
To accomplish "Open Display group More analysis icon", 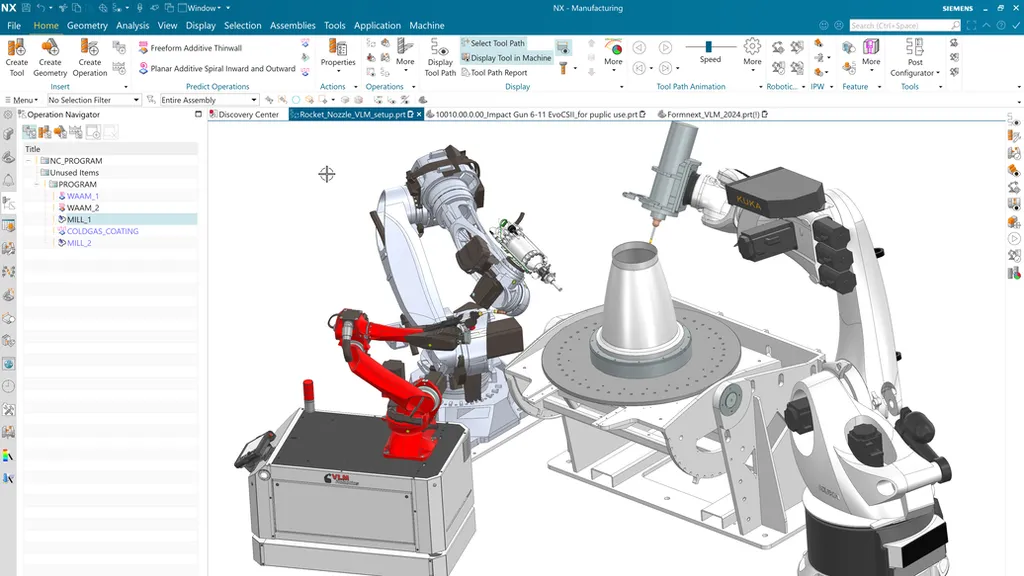I will point(613,54).
